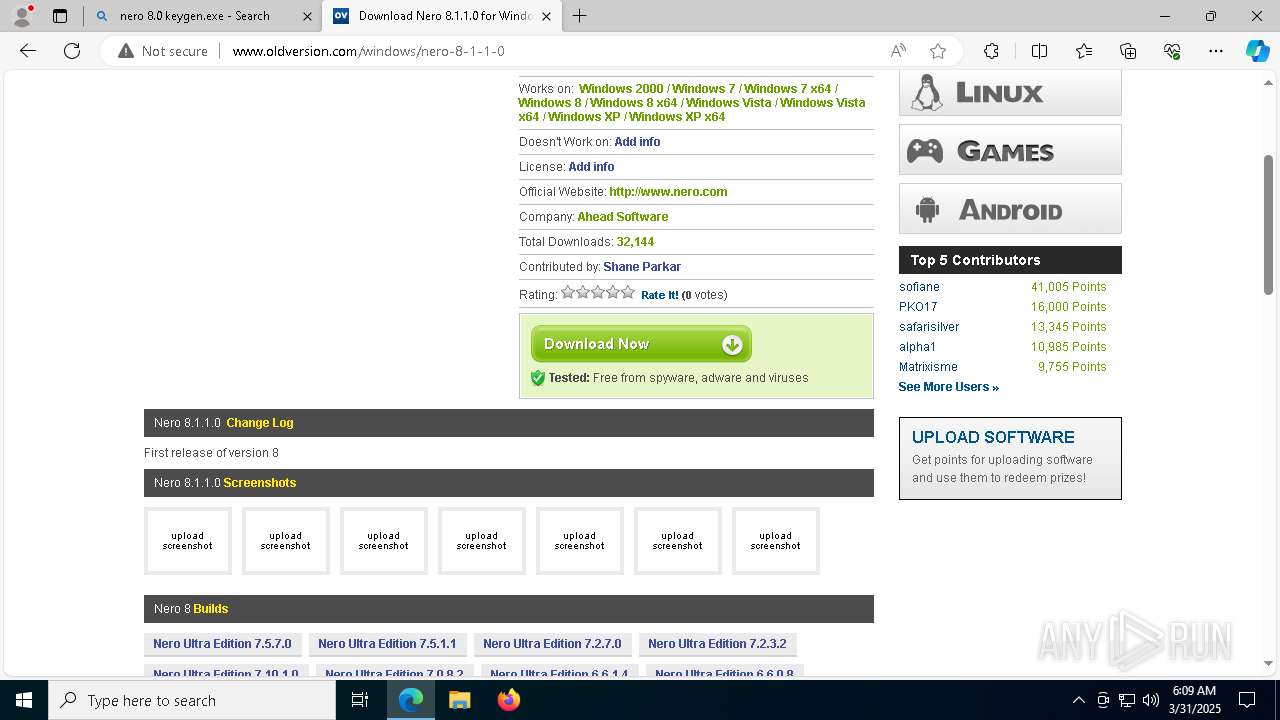Select the Download Nero 8.1.1.0 tab
1280x720 pixels.
(442, 16)
